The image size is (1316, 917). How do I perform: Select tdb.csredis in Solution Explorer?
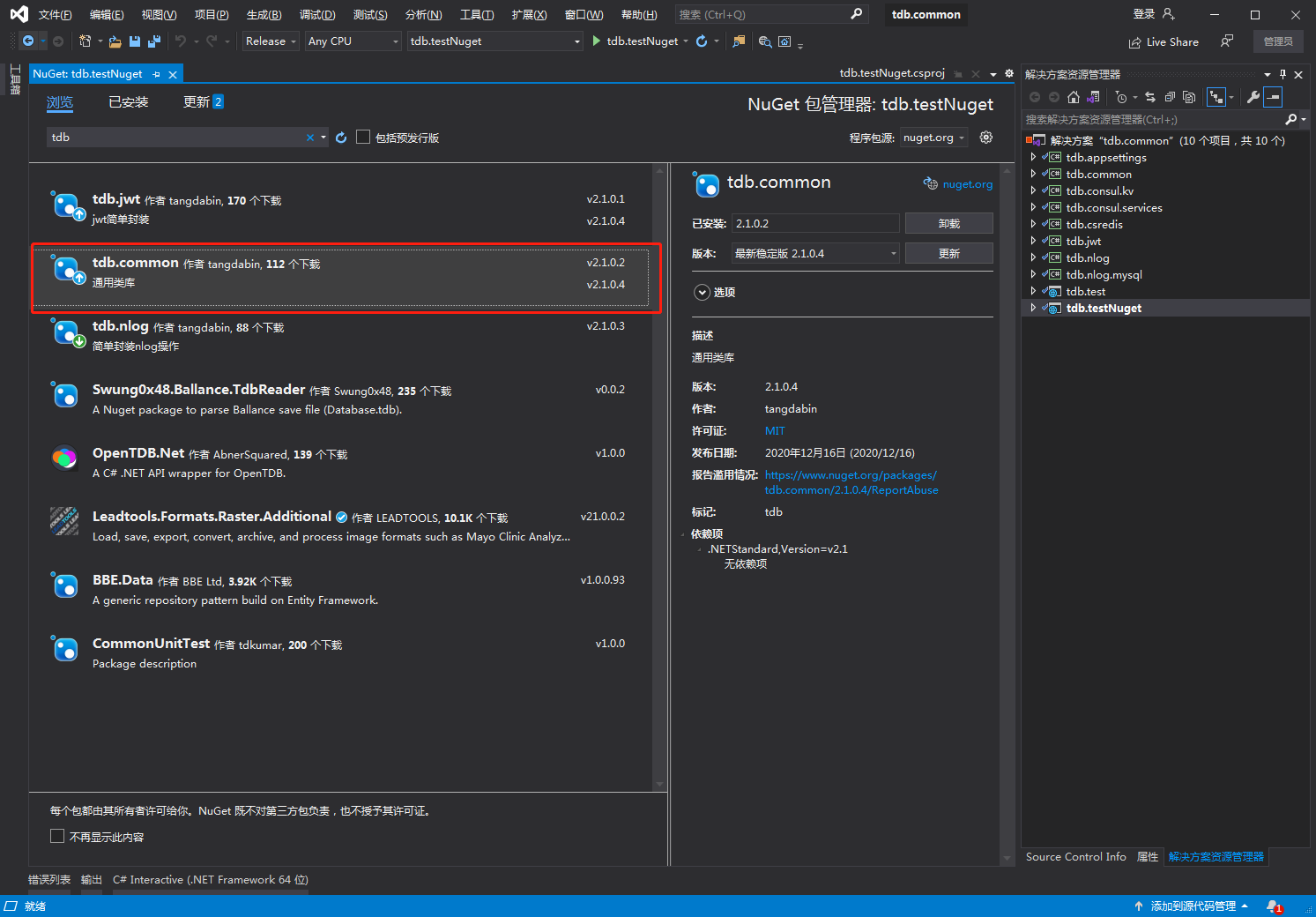pos(1094,224)
